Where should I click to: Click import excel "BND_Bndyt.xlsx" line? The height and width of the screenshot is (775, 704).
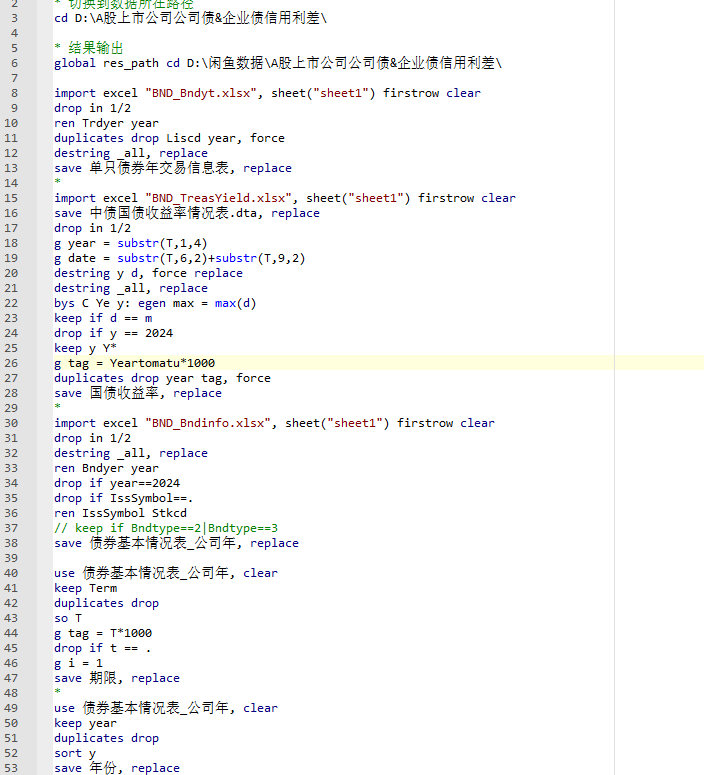tap(267, 93)
